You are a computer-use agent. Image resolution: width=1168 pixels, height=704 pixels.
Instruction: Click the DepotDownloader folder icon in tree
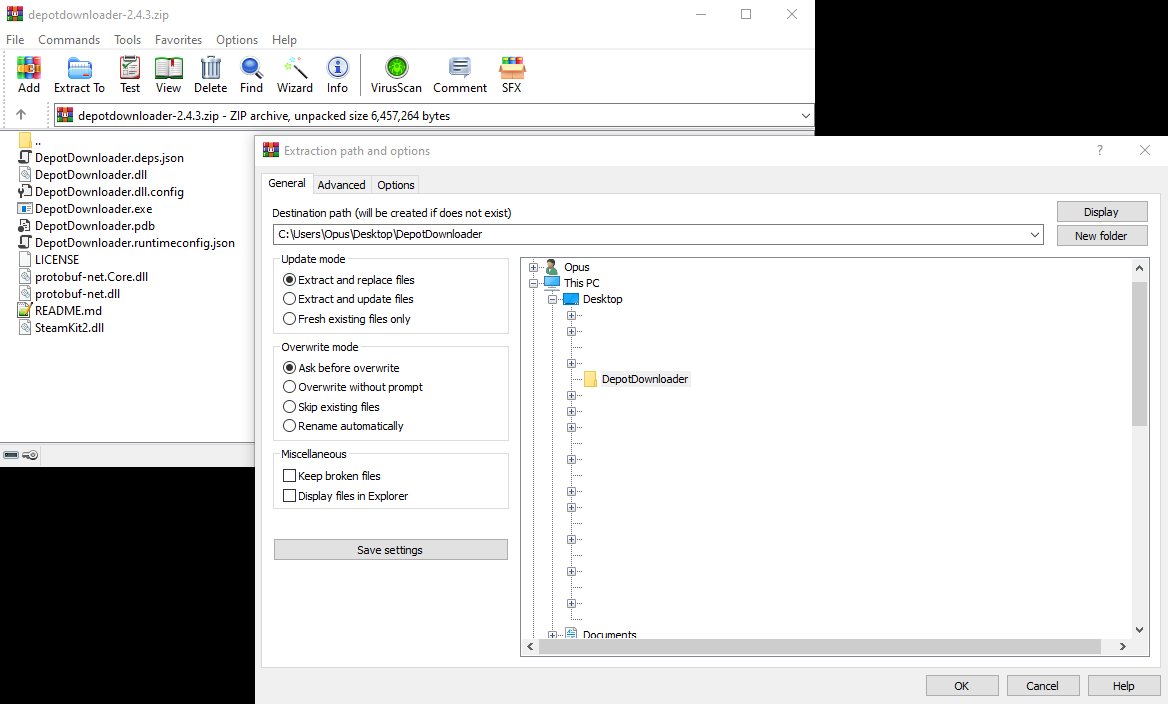[590, 379]
